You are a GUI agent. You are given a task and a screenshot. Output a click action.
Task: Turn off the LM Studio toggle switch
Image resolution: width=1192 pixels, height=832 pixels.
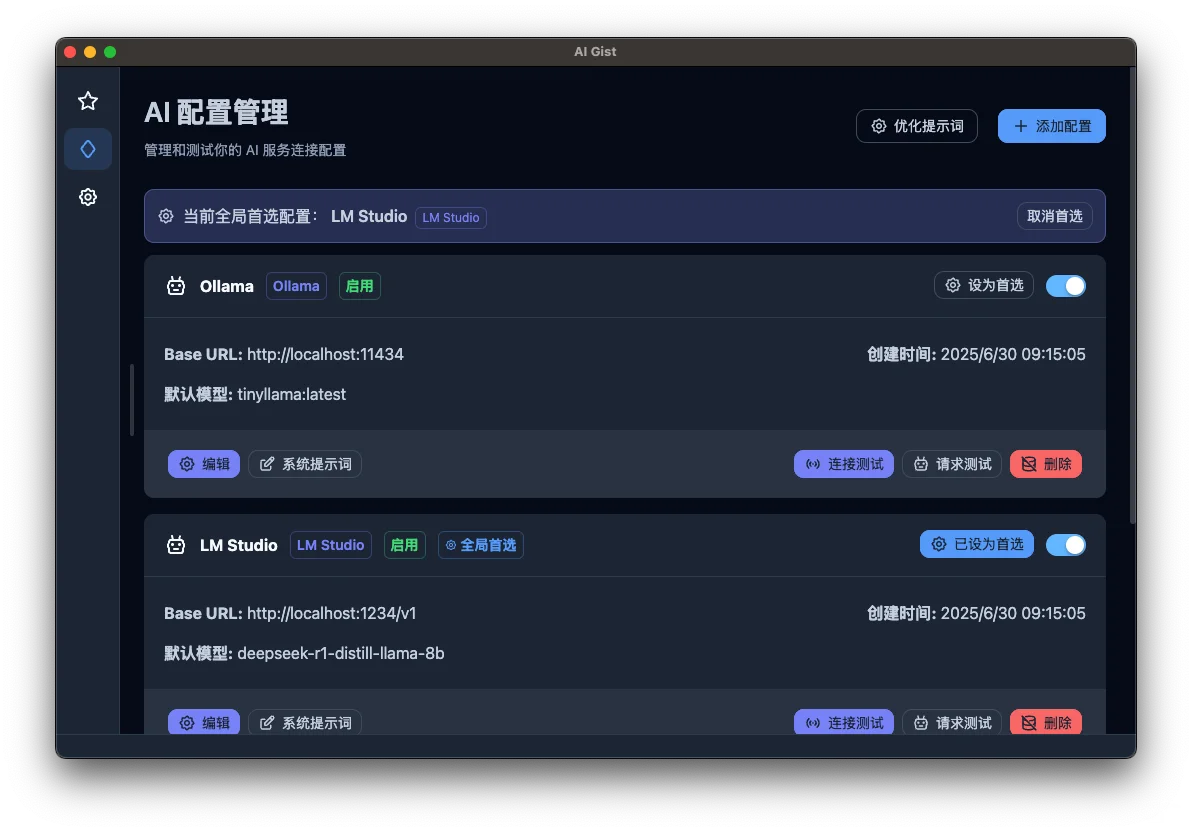[1066, 544]
